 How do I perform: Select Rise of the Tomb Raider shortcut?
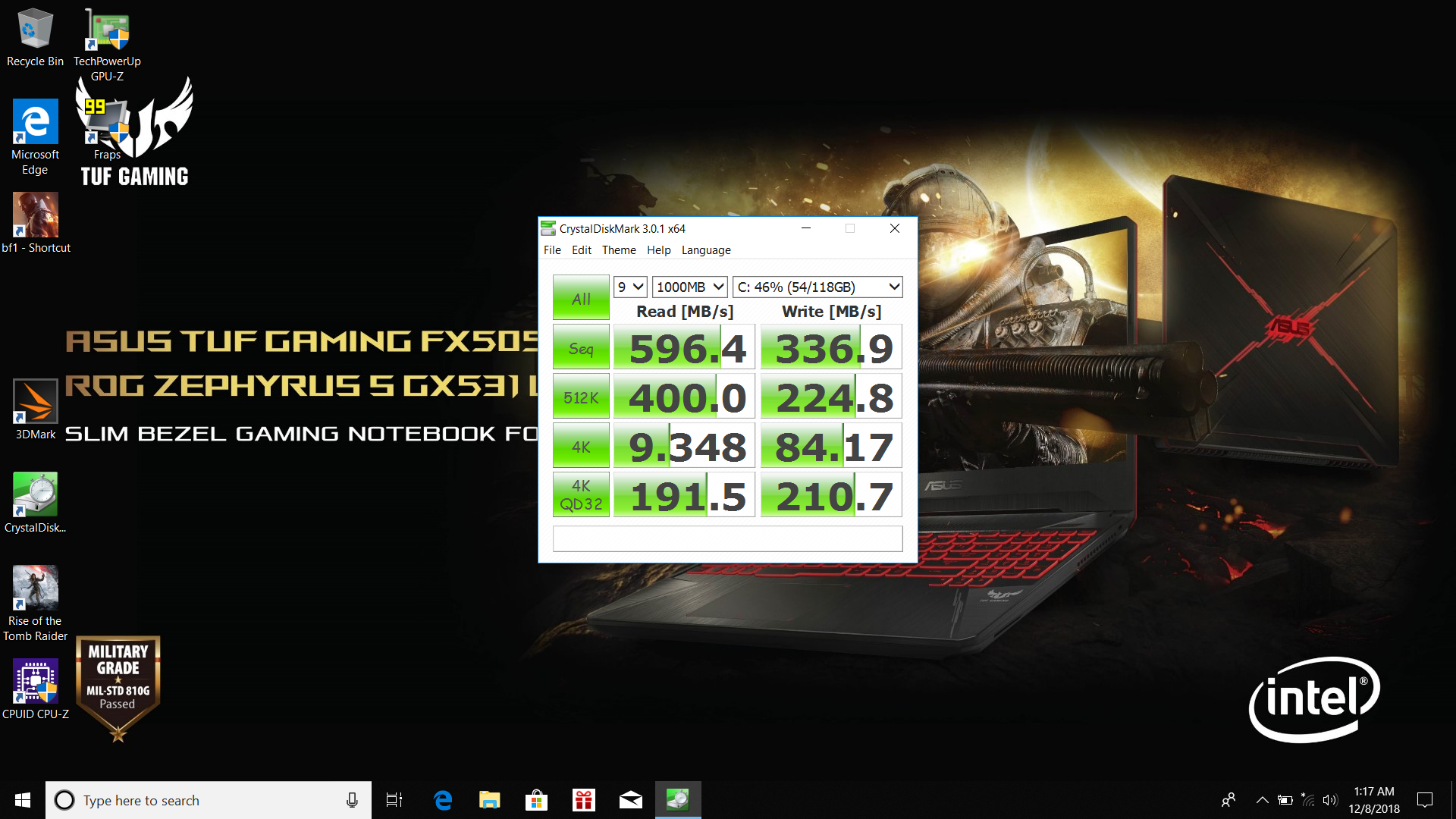click(x=35, y=604)
